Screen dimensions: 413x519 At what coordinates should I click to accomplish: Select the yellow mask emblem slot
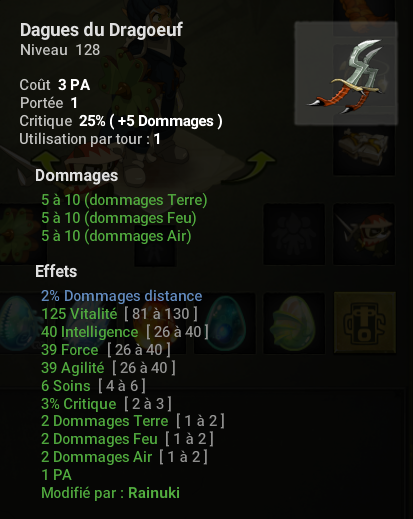[x=365, y=323]
